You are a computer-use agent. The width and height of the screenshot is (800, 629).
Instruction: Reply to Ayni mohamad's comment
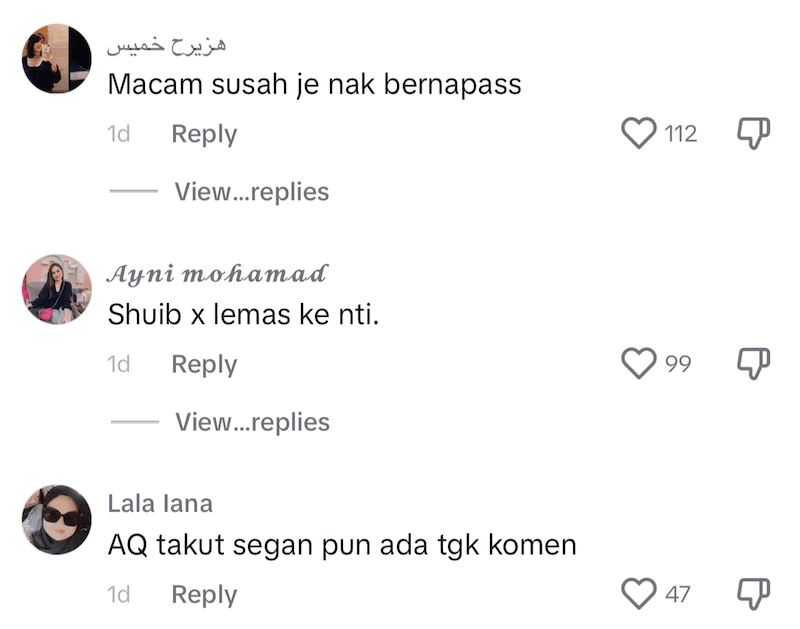[204, 364]
